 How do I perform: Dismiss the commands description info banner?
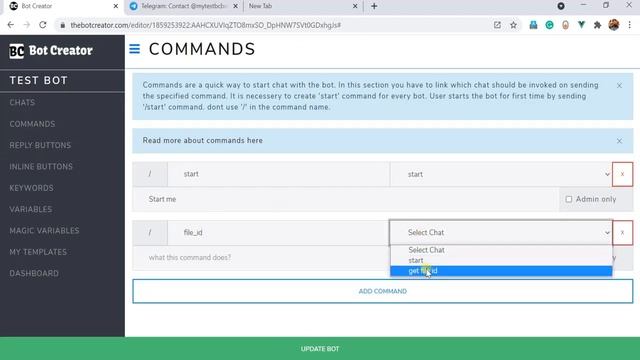619,86
